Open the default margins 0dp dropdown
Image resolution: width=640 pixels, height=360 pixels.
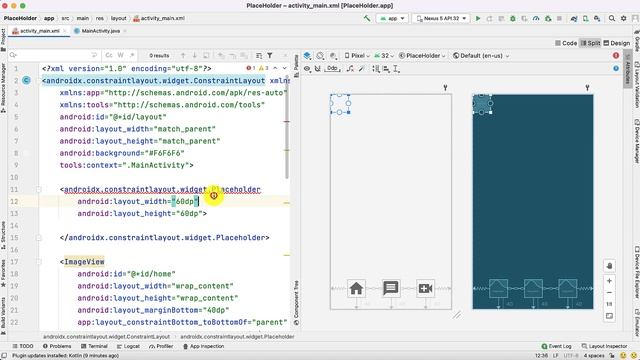click(x=332, y=69)
